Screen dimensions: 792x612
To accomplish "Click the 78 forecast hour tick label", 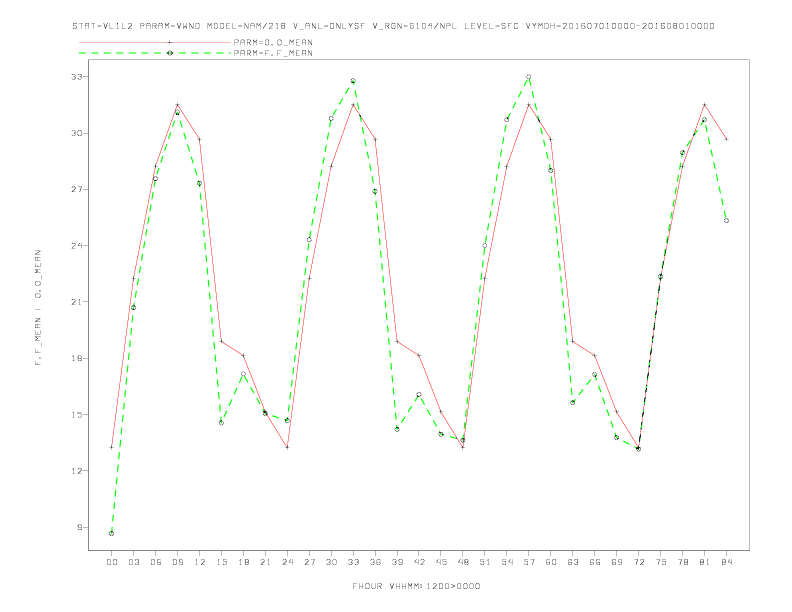I will pos(683,562).
